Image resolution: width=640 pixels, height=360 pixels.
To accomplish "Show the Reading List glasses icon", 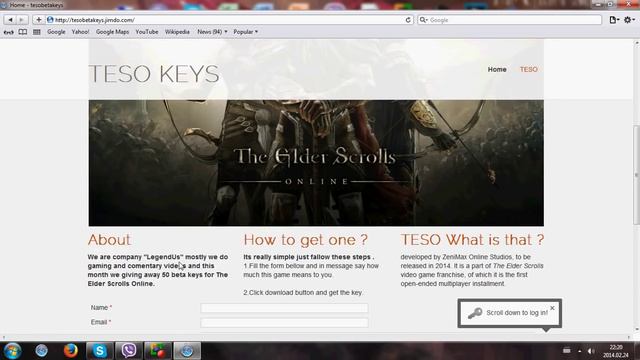I will point(9,32).
